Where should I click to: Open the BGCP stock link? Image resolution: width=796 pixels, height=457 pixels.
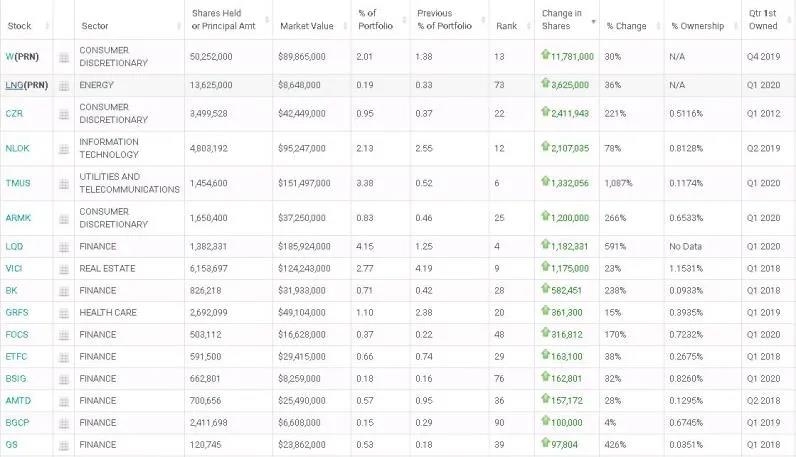17,423
